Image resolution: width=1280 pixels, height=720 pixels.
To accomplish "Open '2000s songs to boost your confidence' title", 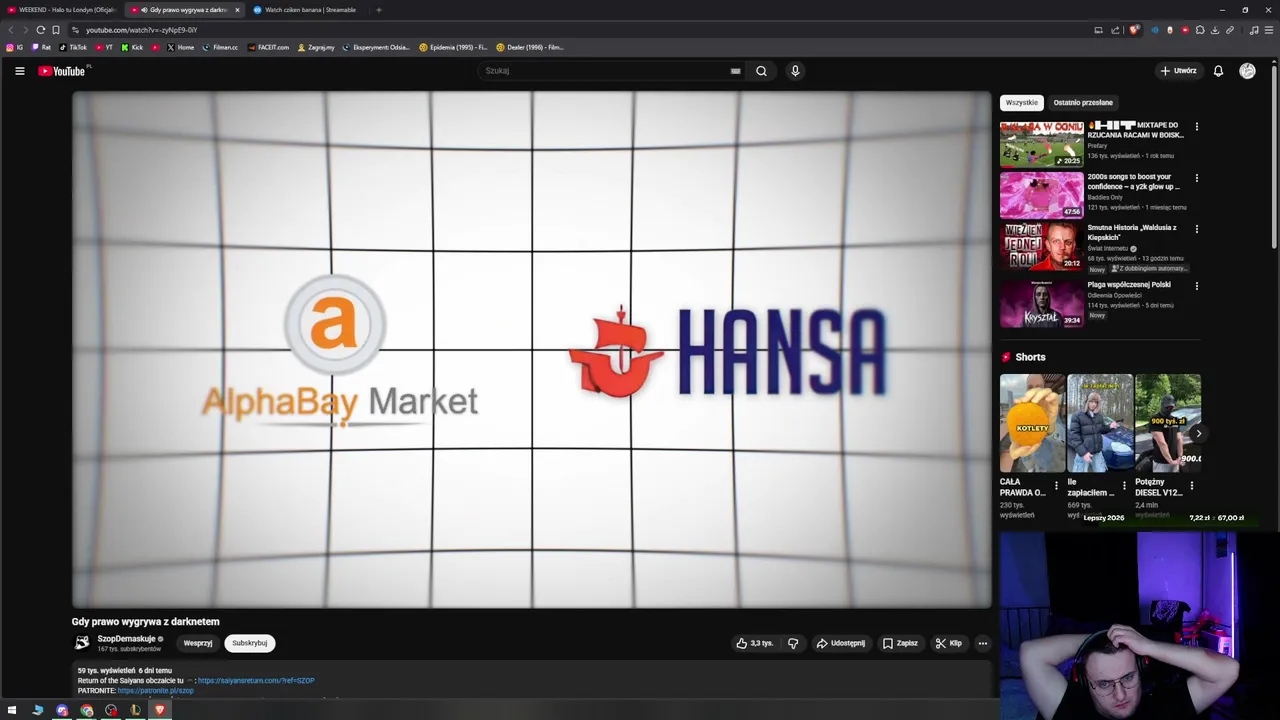I will 1134,182.
